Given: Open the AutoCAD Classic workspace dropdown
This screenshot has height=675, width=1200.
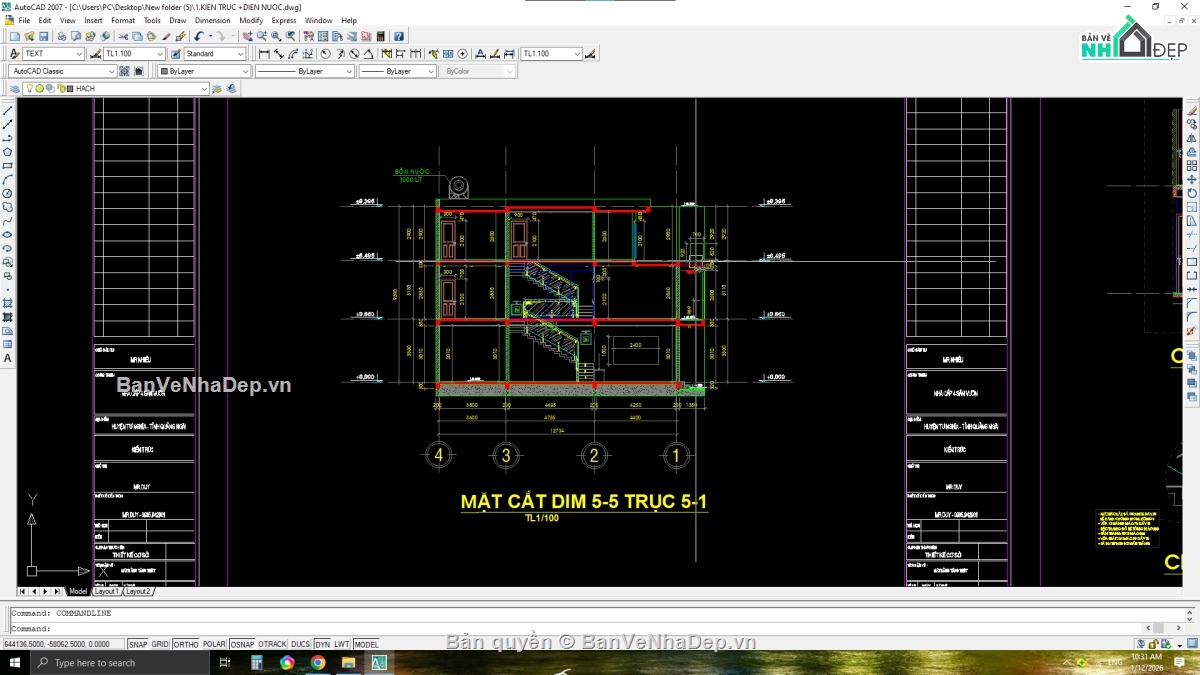Looking at the screenshot, I should 63,71.
